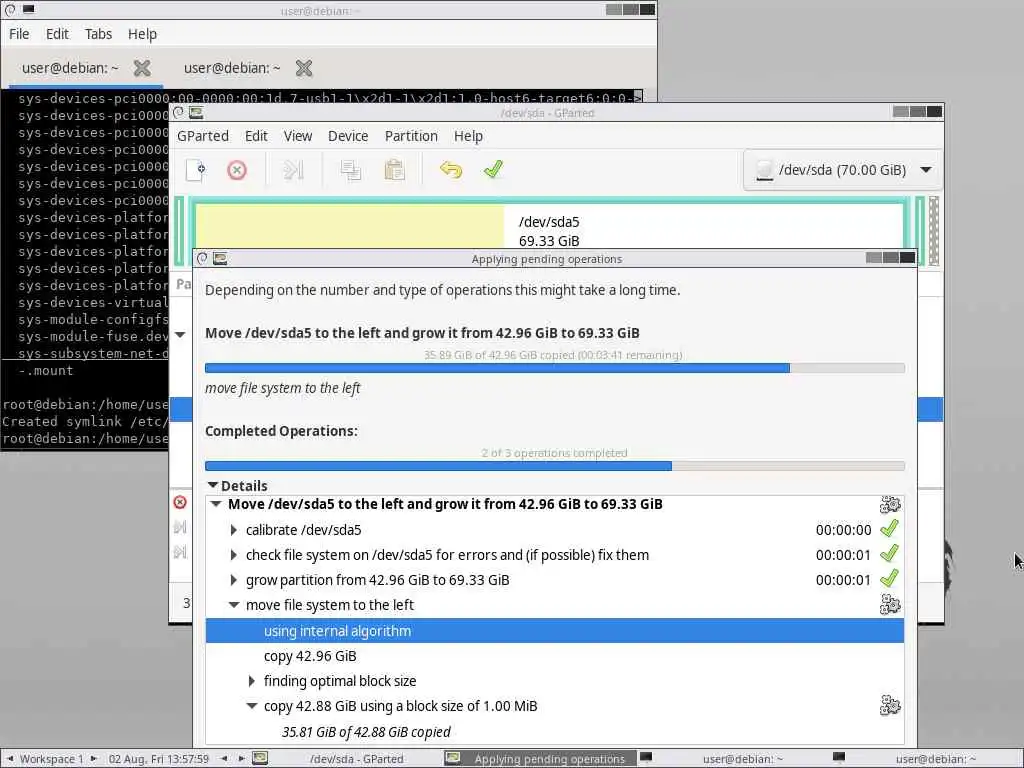Click the 00:00:00 duration for calibrate /dev/sda5
This screenshot has height=768, width=1024.
[x=843, y=530]
